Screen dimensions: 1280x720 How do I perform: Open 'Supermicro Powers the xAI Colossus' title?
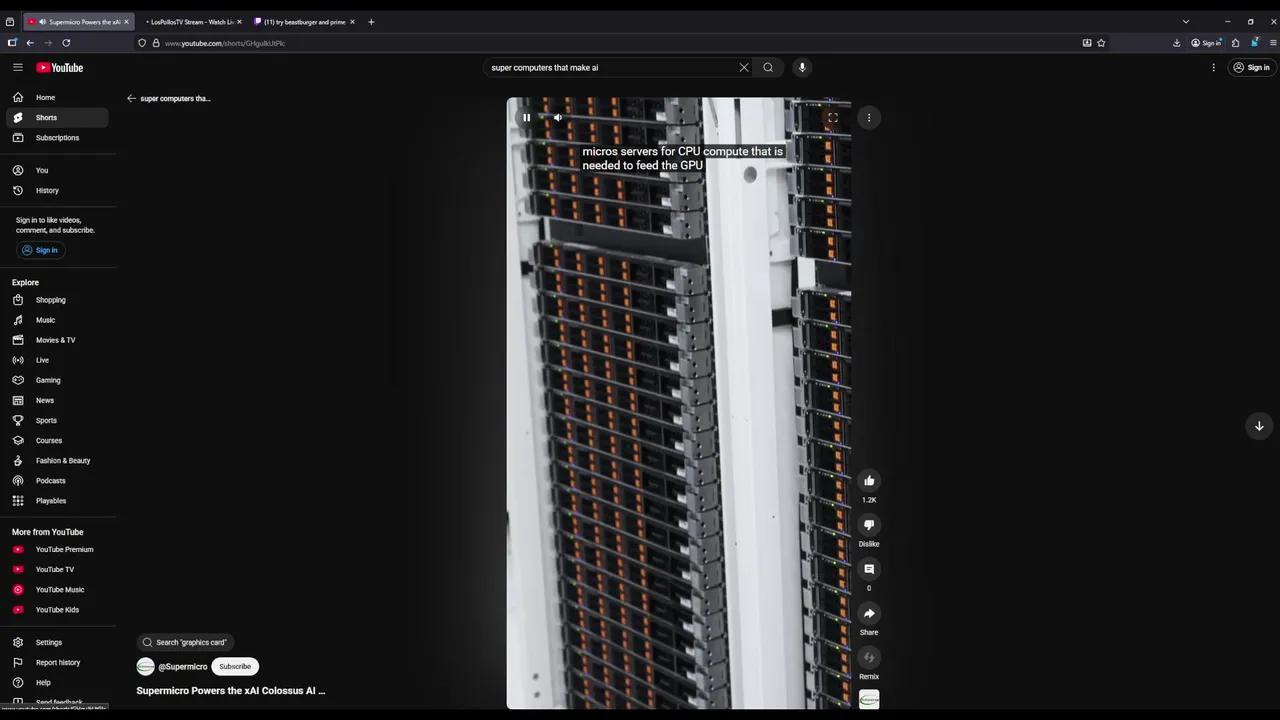point(231,690)
